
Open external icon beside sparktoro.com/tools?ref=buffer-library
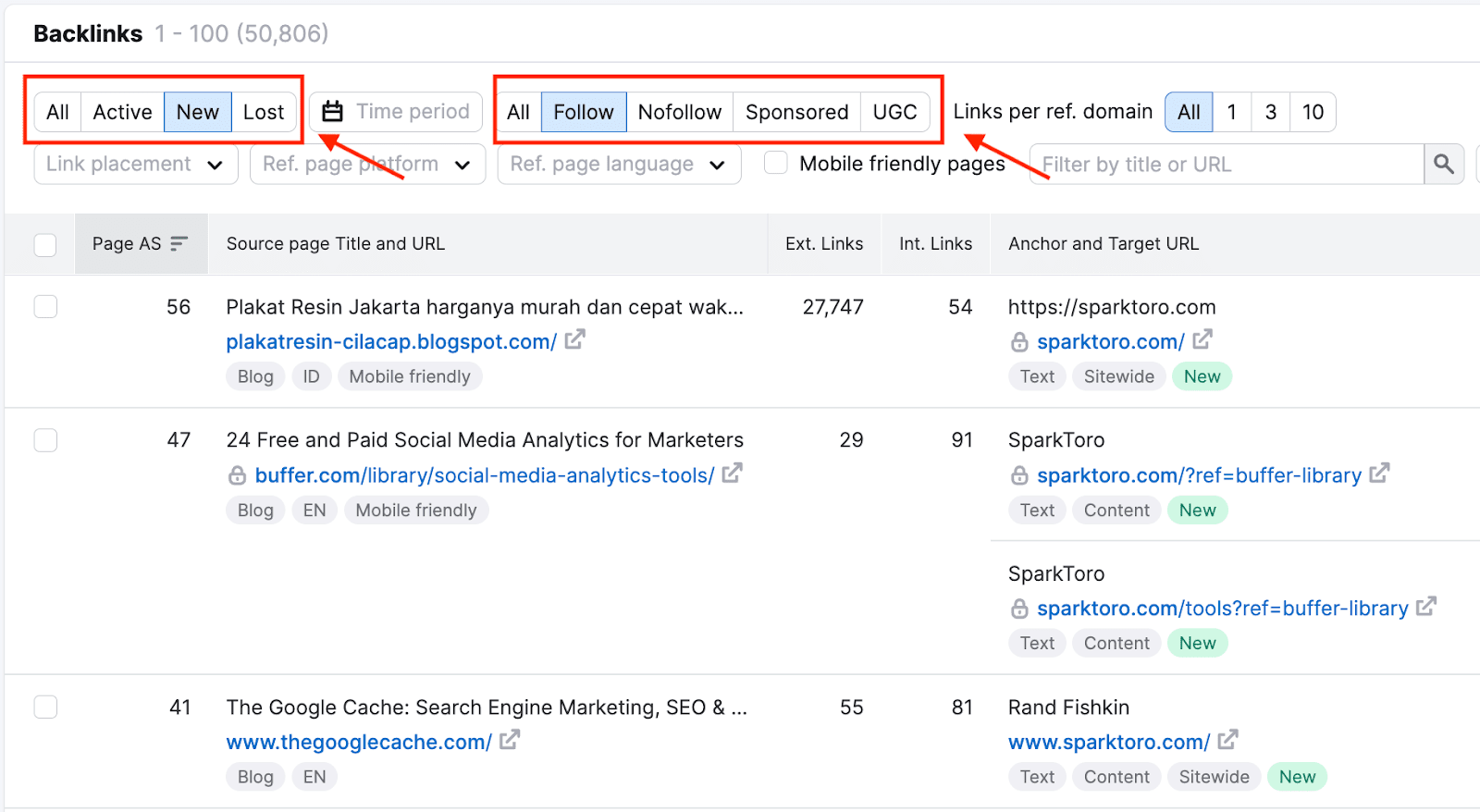[1425, 607]
